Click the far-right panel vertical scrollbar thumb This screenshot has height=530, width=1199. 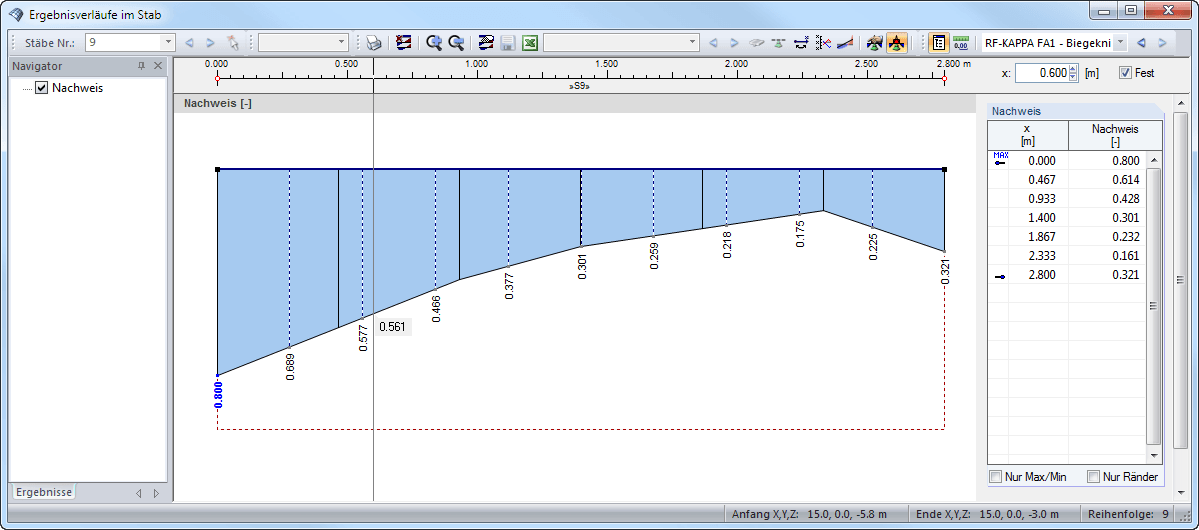[x=1180, y=280]
